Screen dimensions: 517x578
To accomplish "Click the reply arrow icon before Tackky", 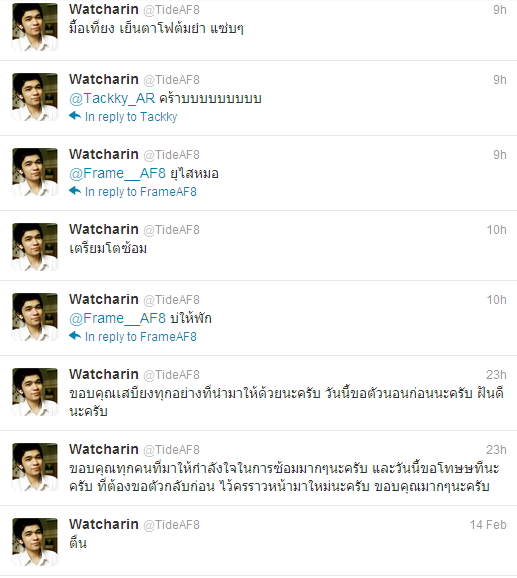I will tap(75, 116).
